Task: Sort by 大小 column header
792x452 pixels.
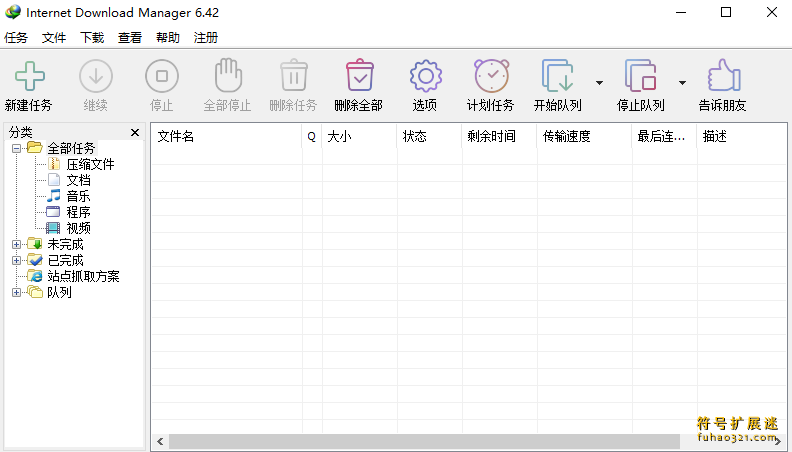Action: 360,136
